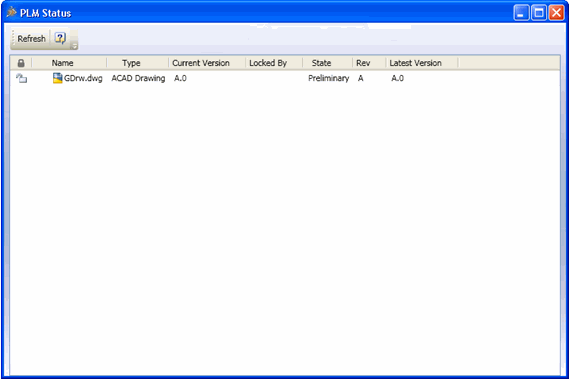The width and height of the screenshot is (569, 379).
Task: Click the ACAD Drawing type cell
Action: 138,78
